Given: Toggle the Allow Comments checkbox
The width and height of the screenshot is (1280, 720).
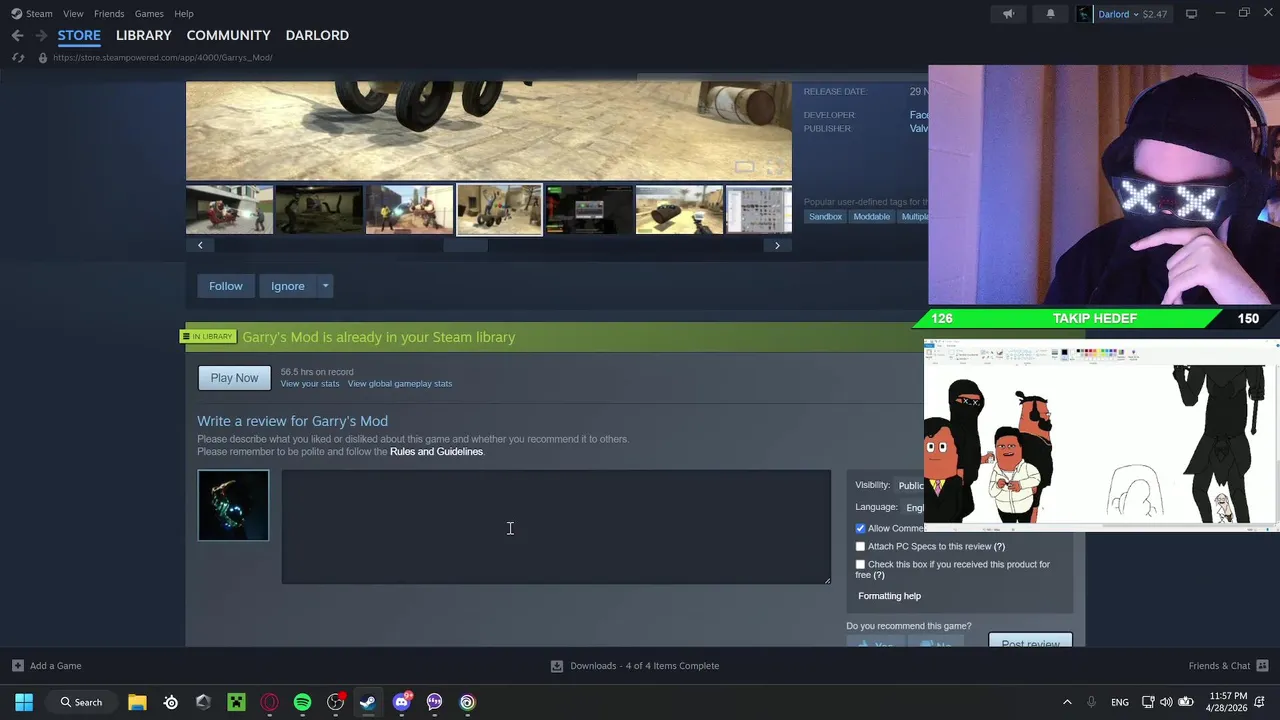Looking at the screenshot, I should click(x=860, y=529).
